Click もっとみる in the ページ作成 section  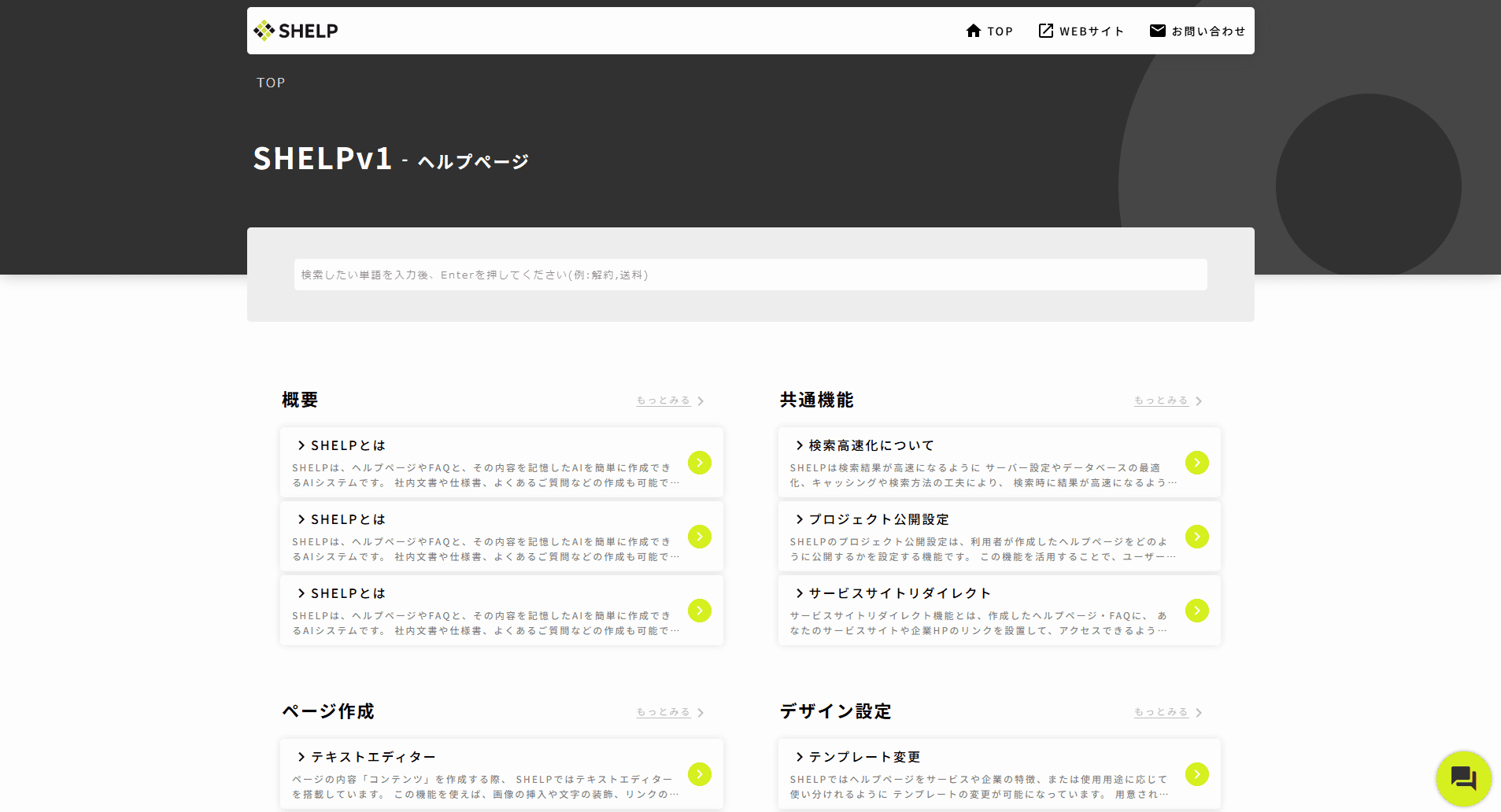[663, 712]
